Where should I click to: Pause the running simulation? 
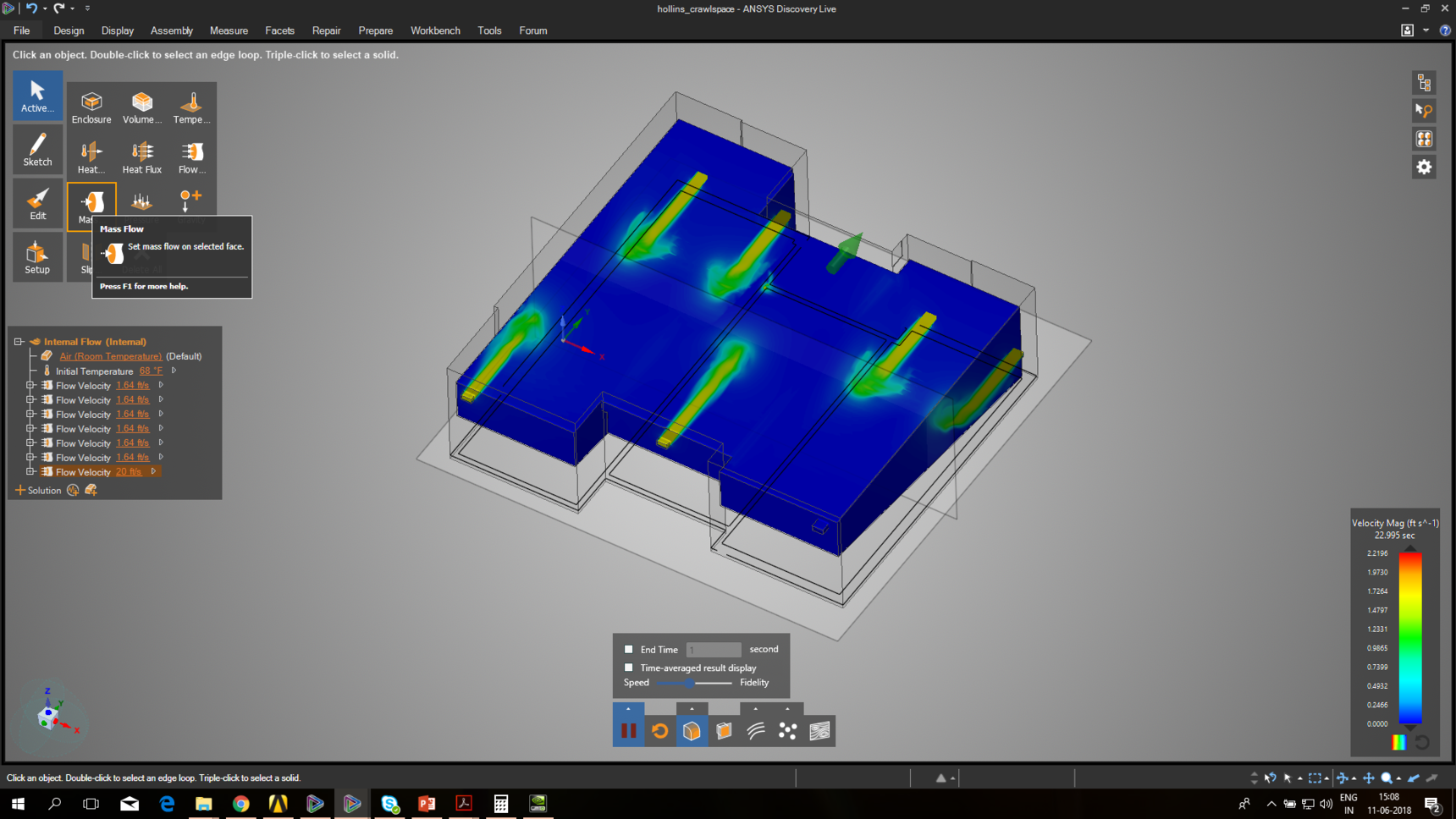pyautogui.click(x=628, y=731)
